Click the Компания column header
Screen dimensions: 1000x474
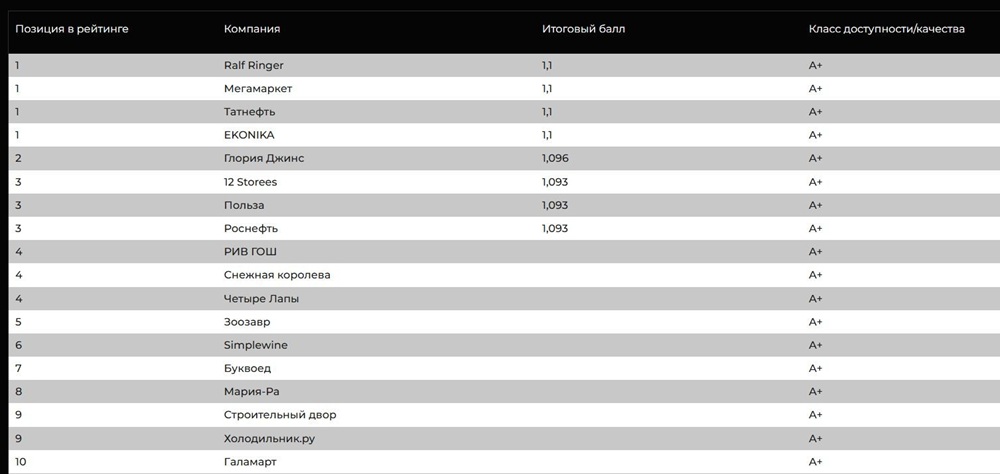252,29
